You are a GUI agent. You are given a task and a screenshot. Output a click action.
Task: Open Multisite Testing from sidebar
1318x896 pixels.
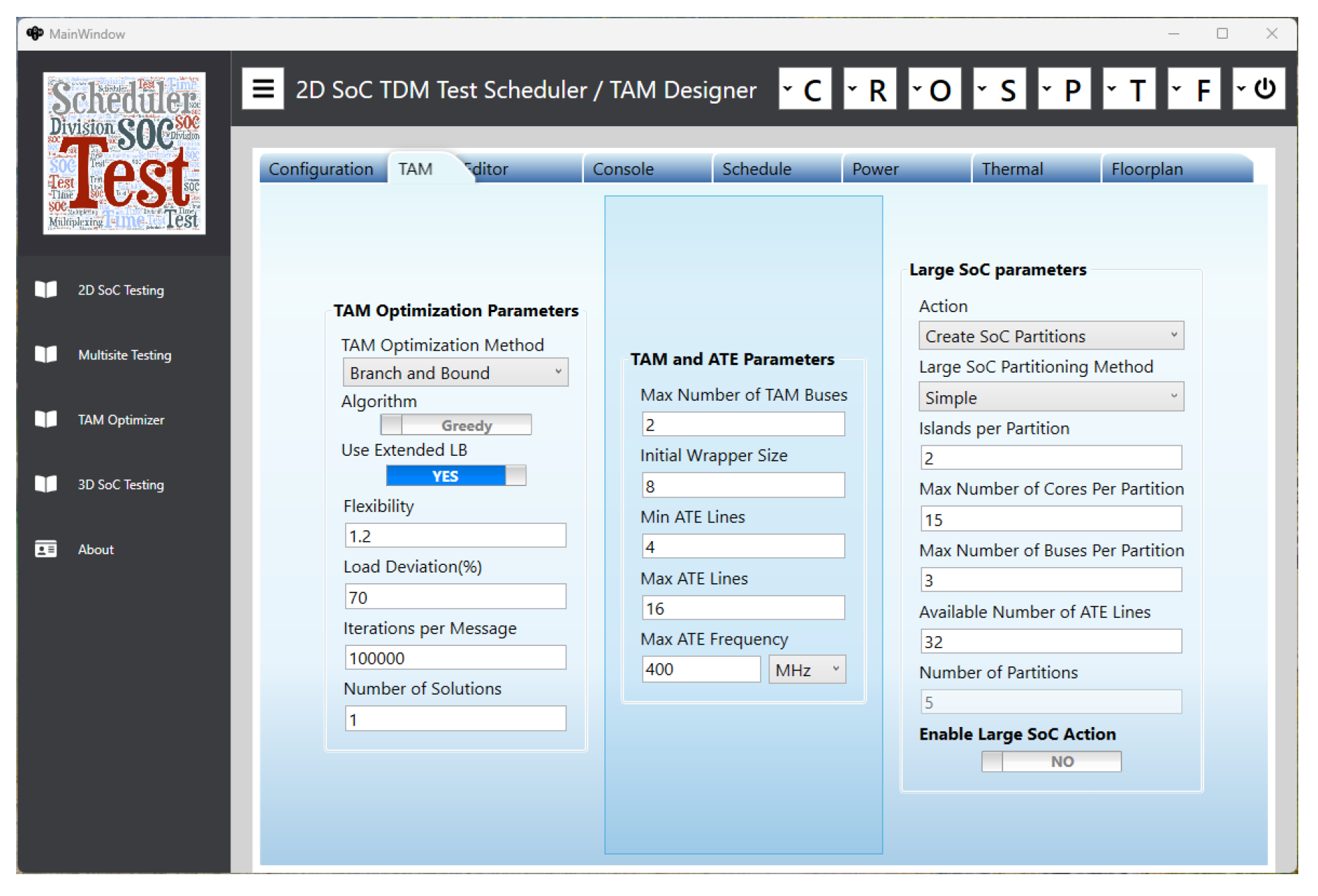click(x=125, y=355)
